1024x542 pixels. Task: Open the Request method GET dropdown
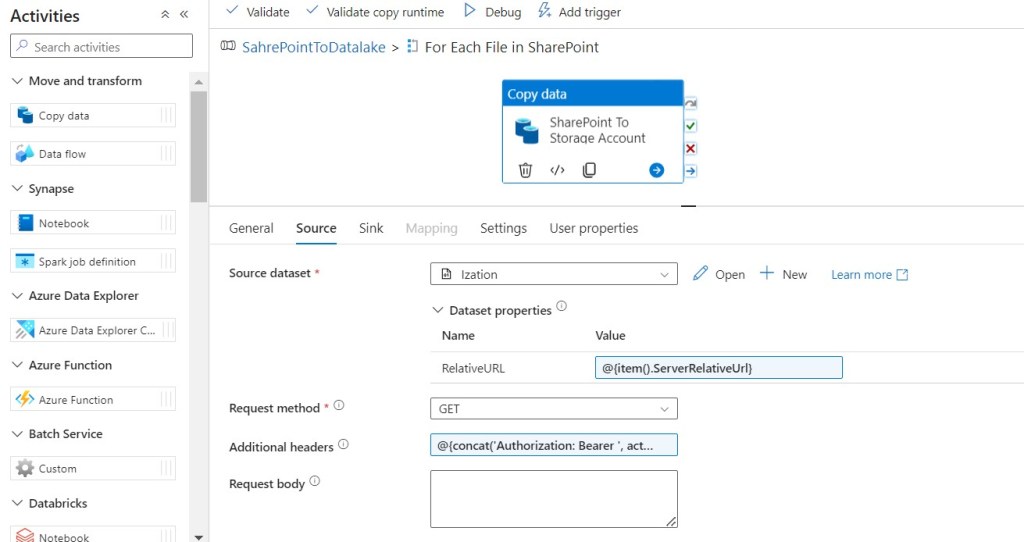point(553,409)
